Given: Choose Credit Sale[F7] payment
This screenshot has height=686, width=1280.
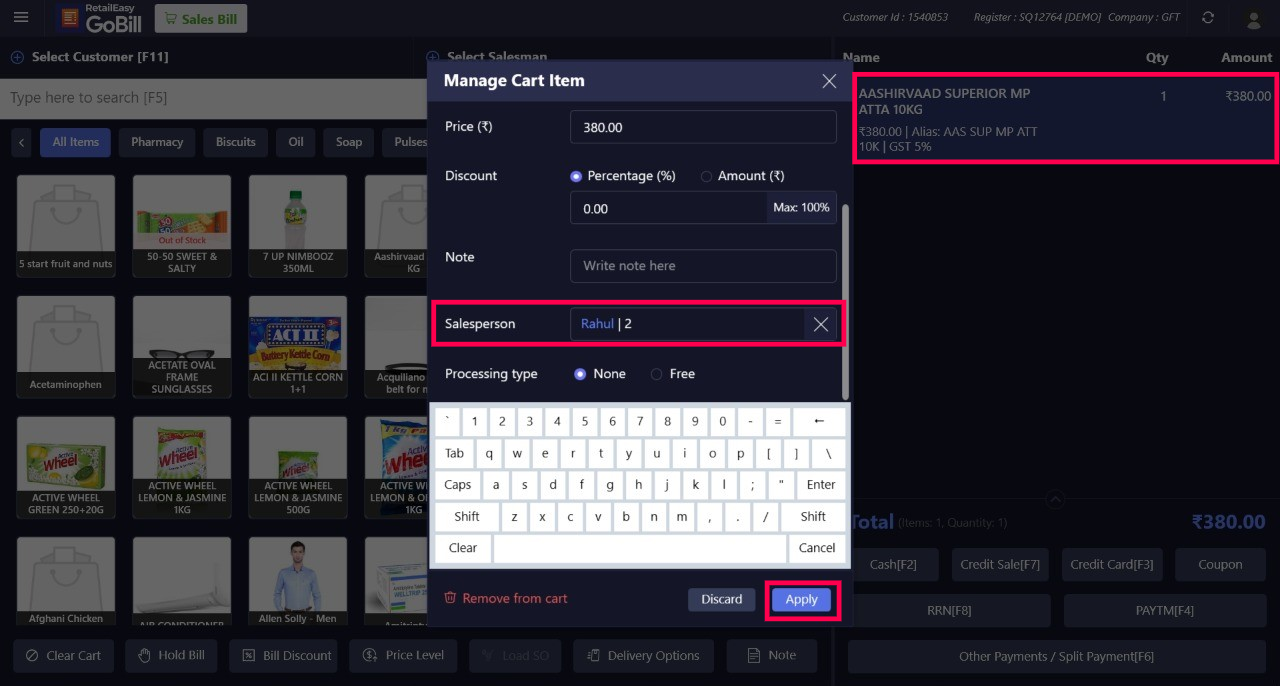Looking at the screenshot, I should [x=1000, y=564].
